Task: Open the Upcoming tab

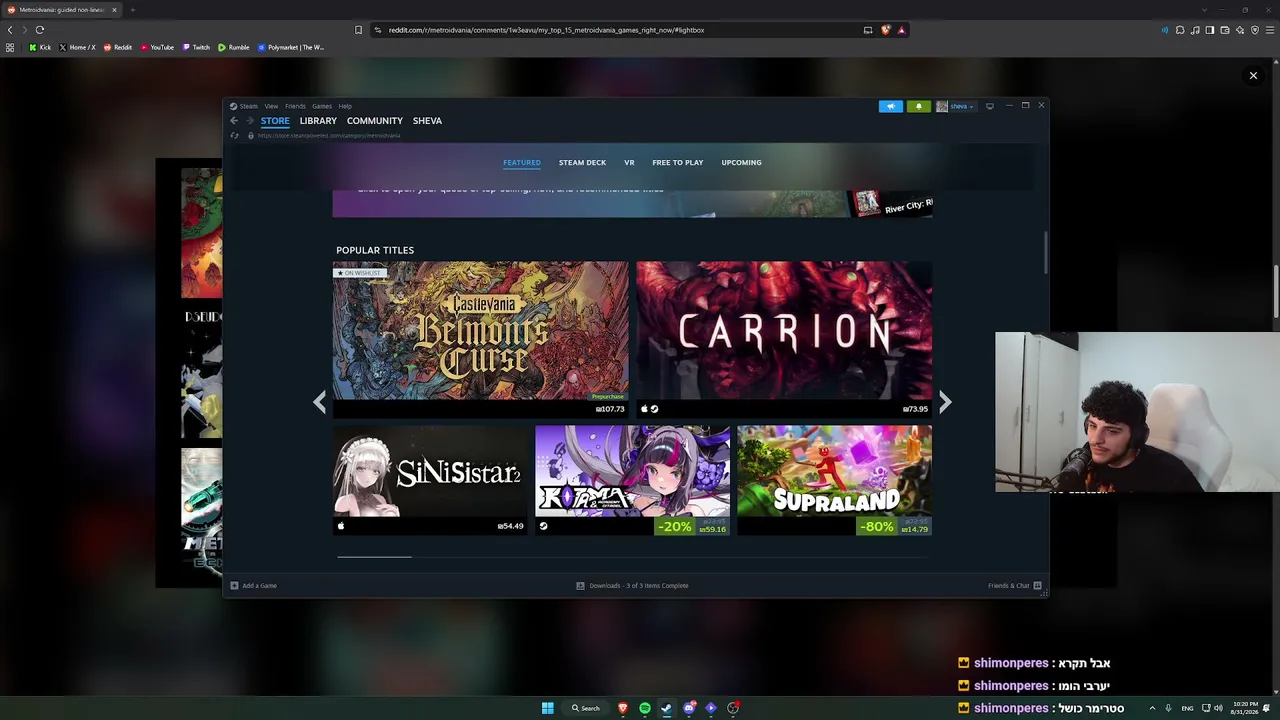Action: (741, 163)
